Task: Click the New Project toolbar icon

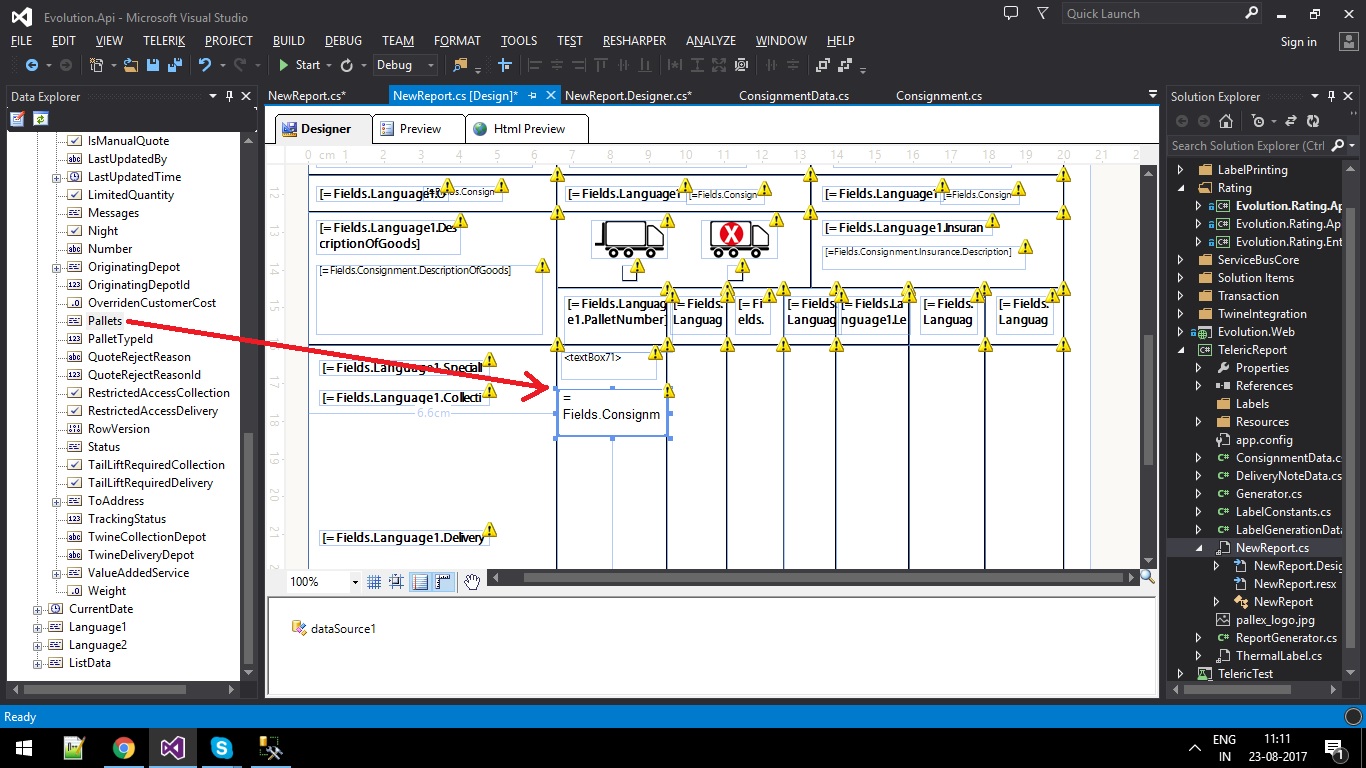Action: pos(97,65)
